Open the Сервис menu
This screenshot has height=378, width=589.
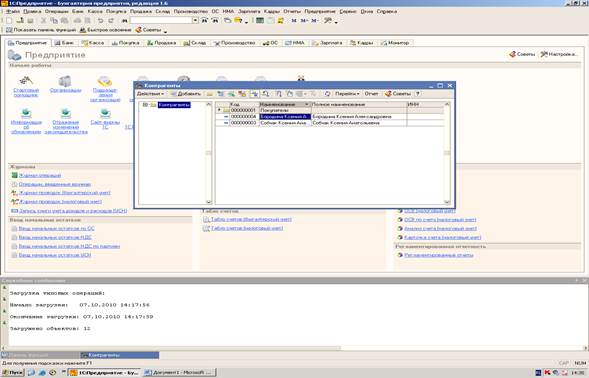coord(348,11)
